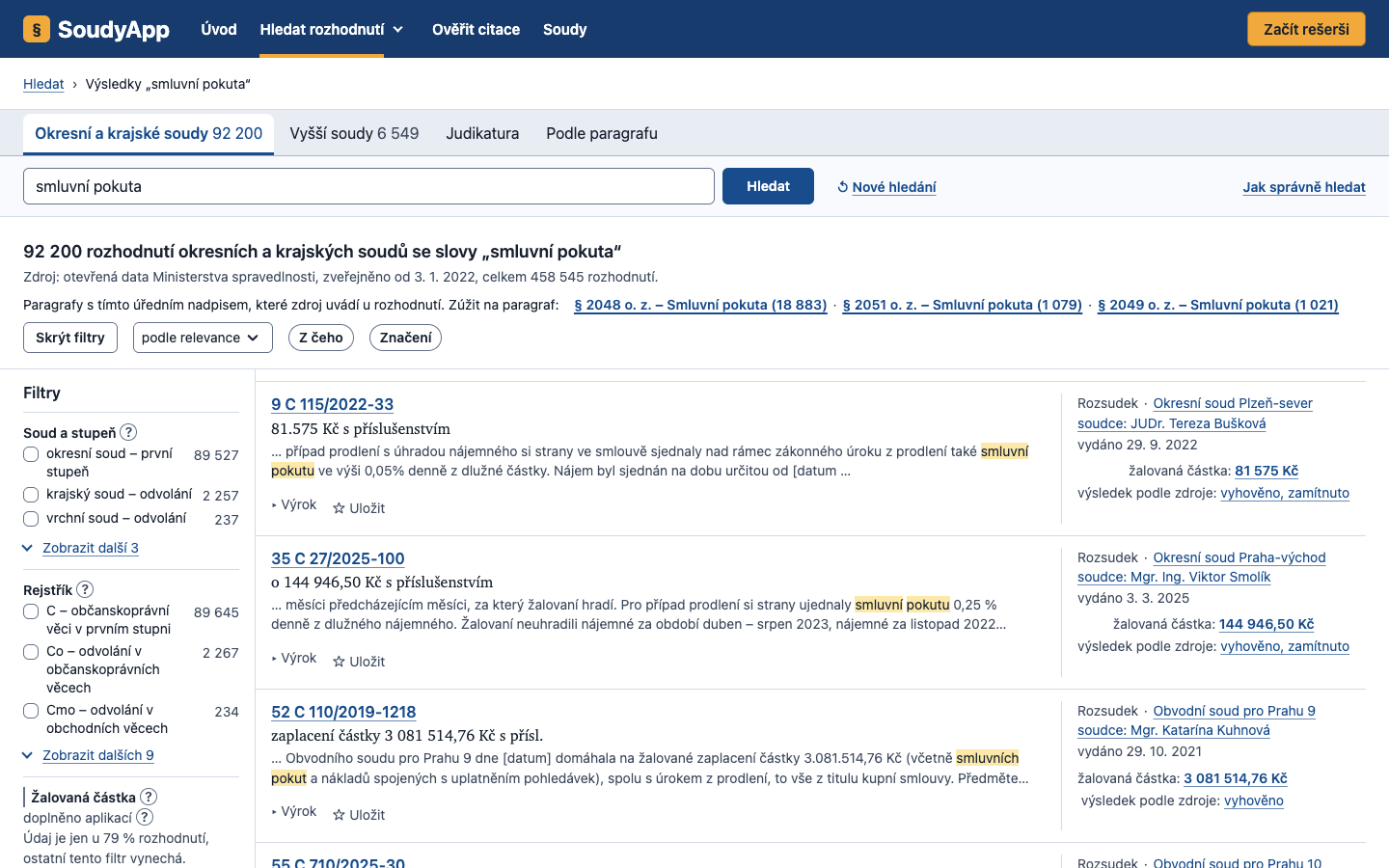This screenshot has height=868, width=1389.
Task: Save decision 52 C 110/2019-1218 with star
Action: pyautogui.click(x=359, y=815)
